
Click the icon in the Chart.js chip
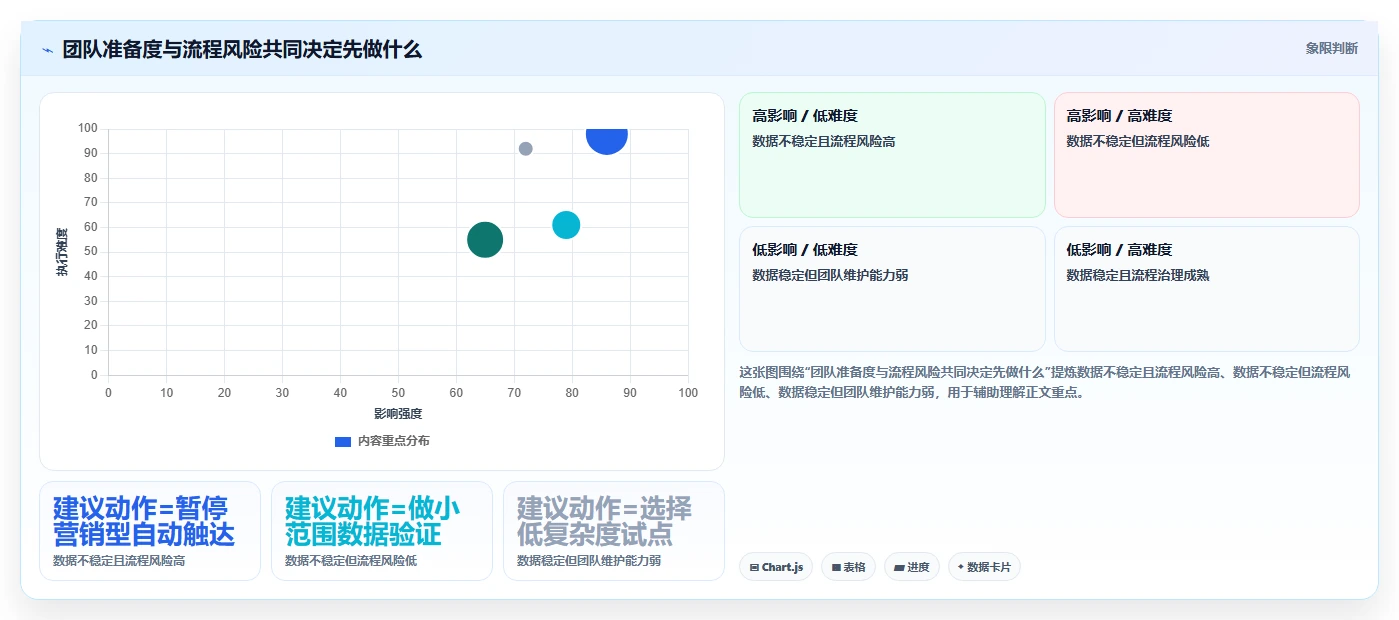point(754,567)
